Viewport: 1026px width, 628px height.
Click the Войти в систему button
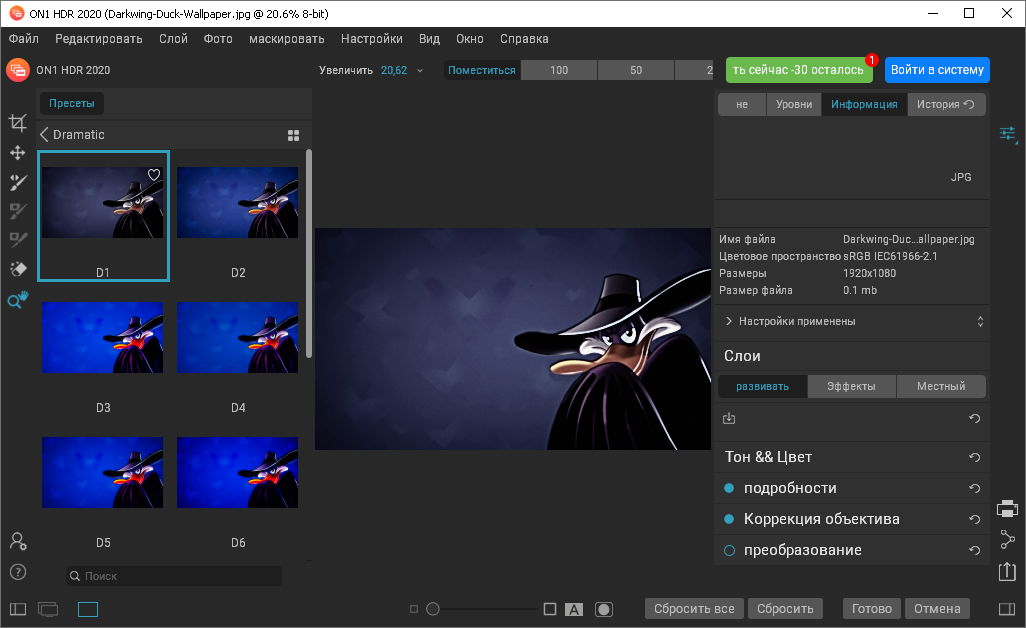point(937,70)
